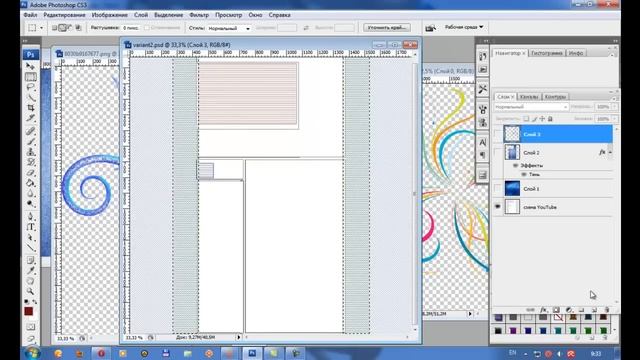The height and width of the screenshot is (360, 640).
Task: Pick the teal swatch in Styles panel
Action: [x=558, y=330]
